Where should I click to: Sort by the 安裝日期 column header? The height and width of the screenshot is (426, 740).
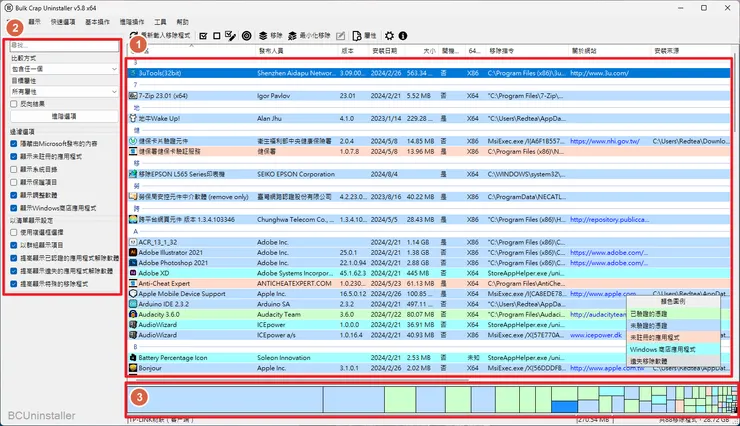[385, 50]
